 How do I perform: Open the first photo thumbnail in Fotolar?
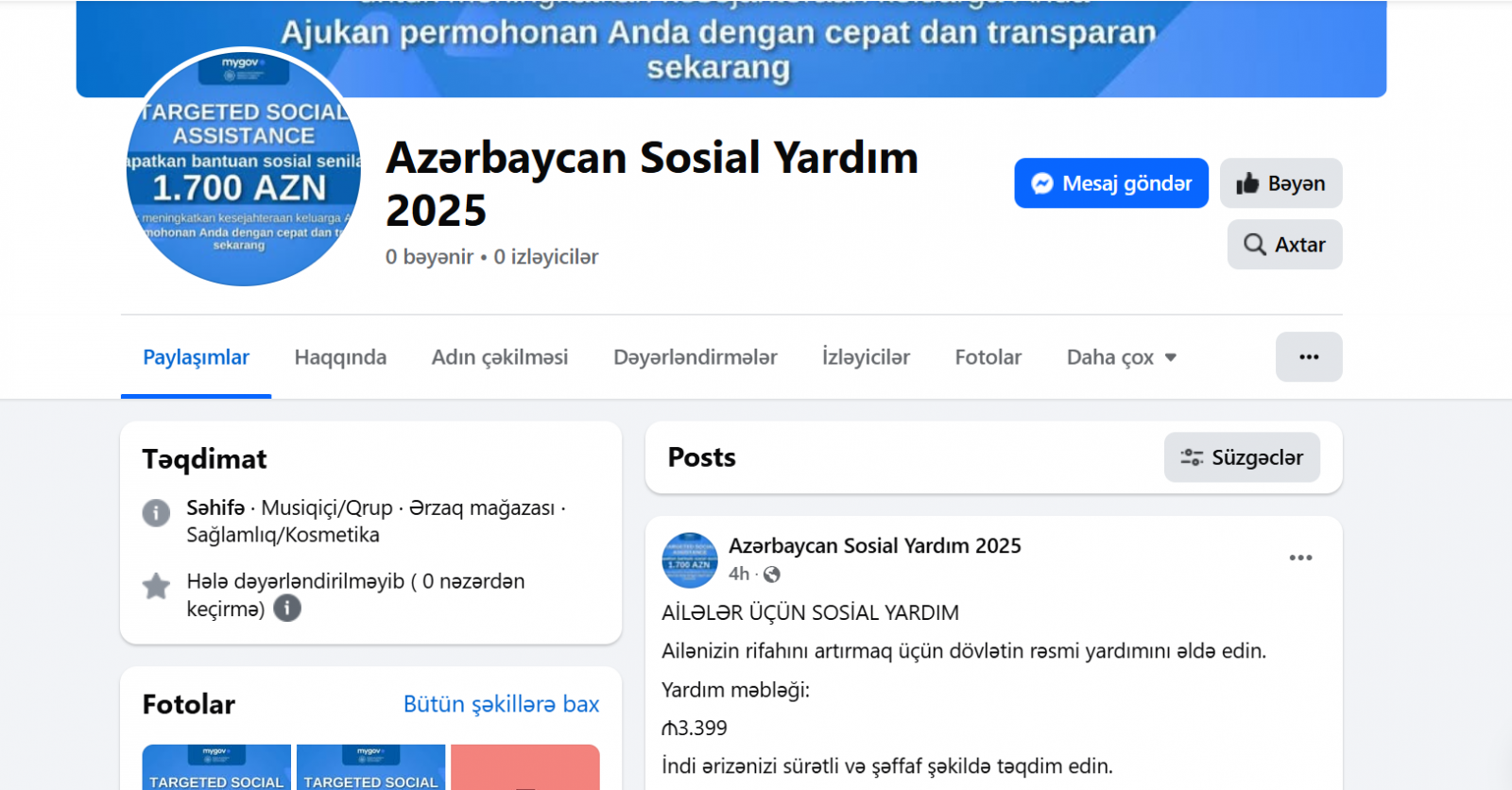216,767
